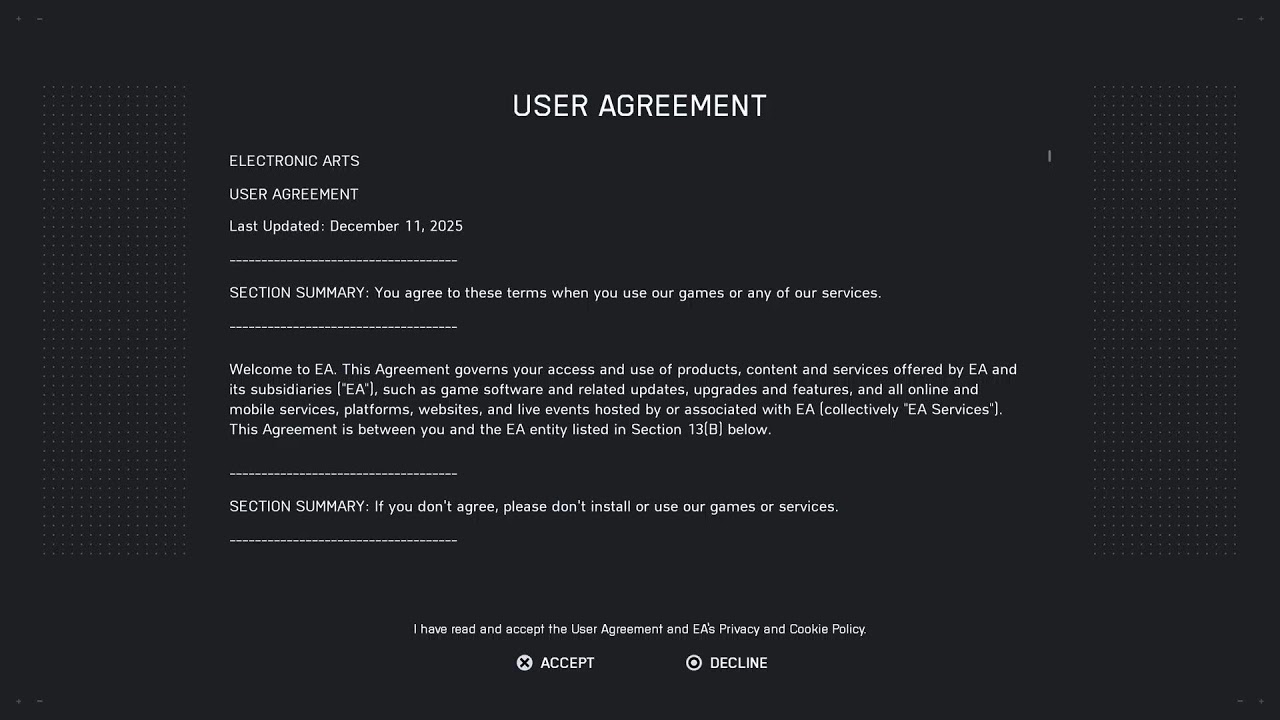Click the plus marker in bottom-left corner
1280x720 pixels.
(x=19, y=701)
